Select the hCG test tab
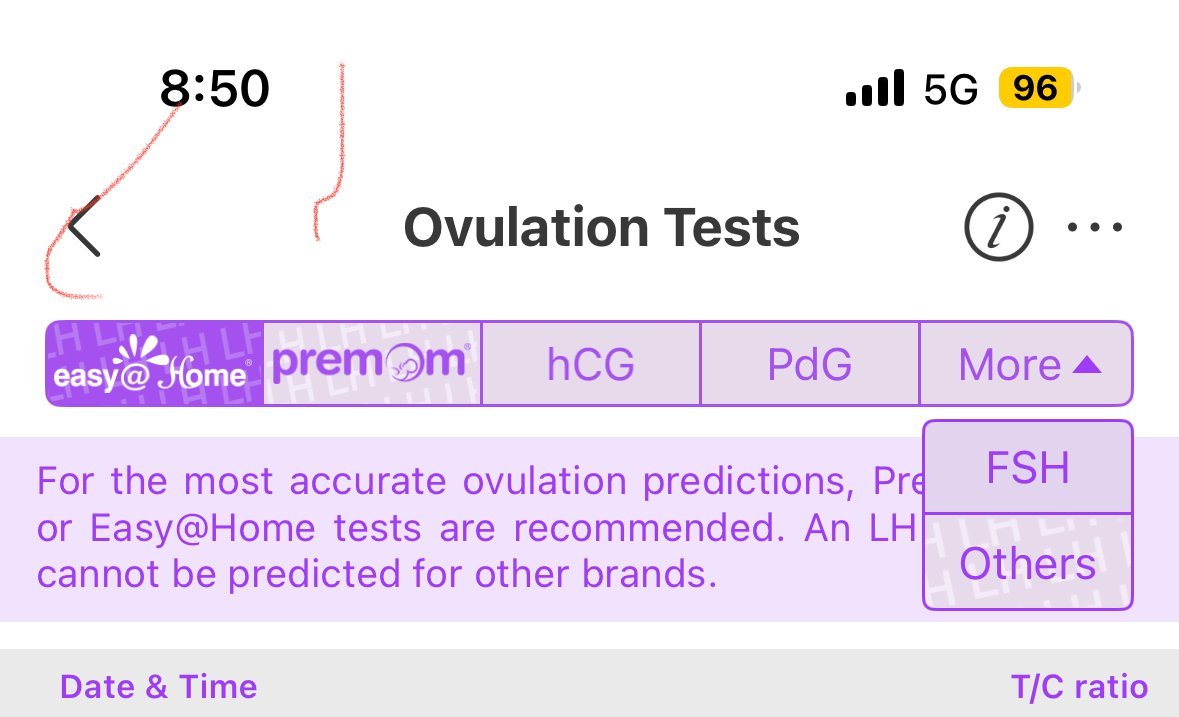This screenshot has width=1179, height=717. click(591, 364)
